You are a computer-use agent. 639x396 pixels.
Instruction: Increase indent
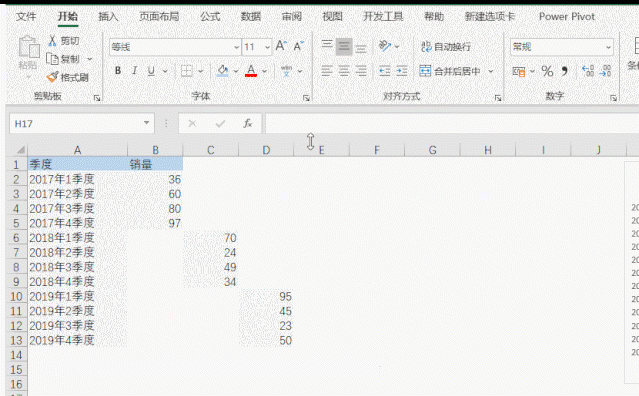pos(402,71)
